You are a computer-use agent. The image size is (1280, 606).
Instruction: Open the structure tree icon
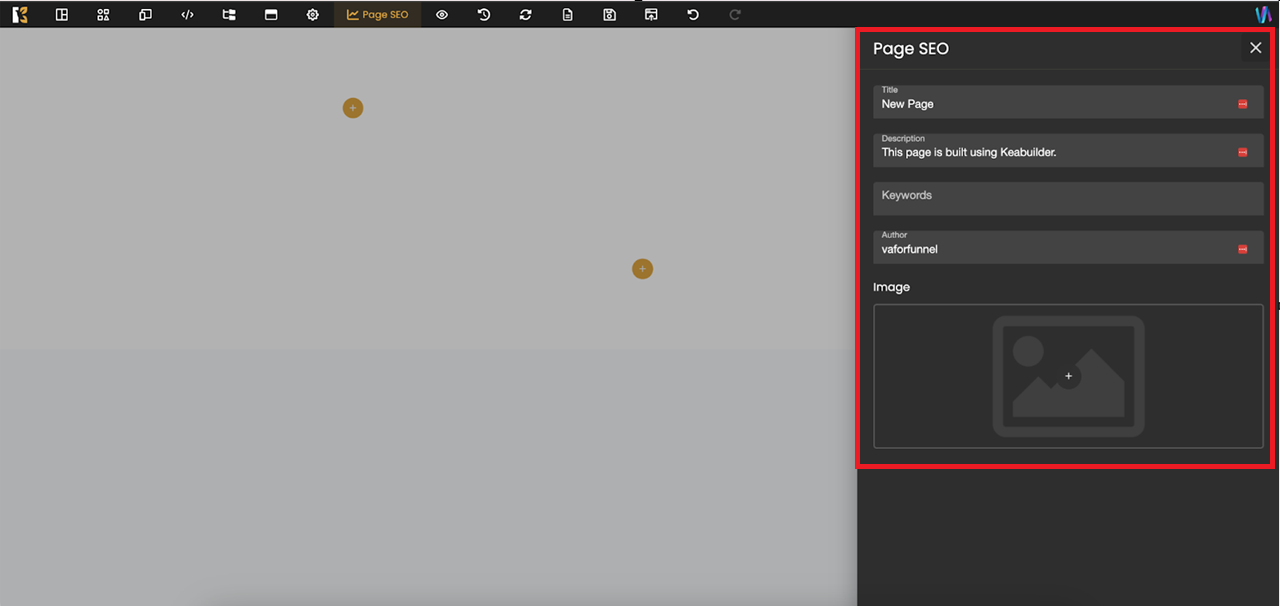229,15
